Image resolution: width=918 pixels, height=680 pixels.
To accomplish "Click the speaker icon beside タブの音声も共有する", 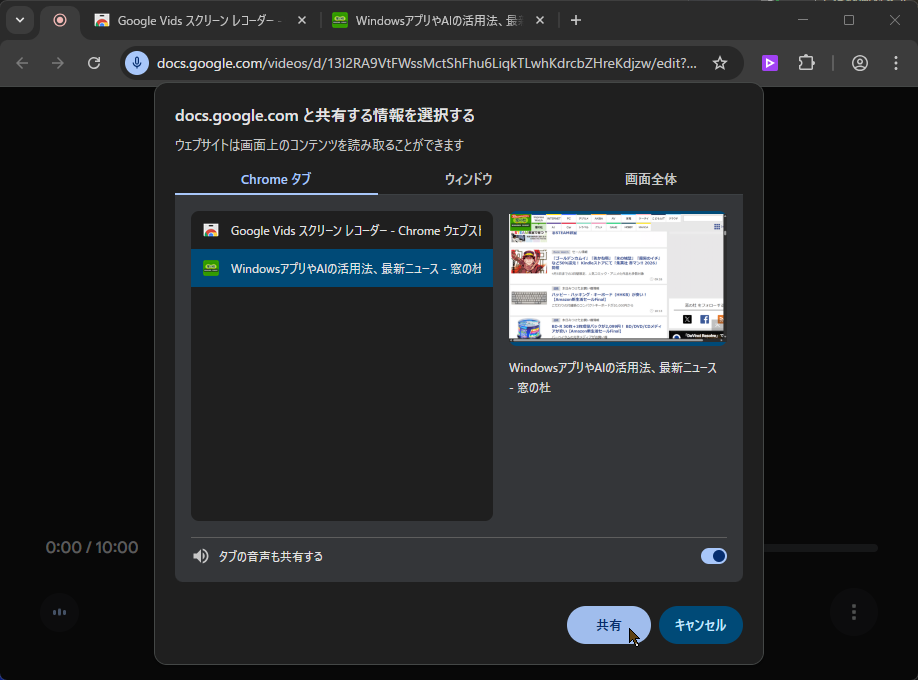I will 200,556.
